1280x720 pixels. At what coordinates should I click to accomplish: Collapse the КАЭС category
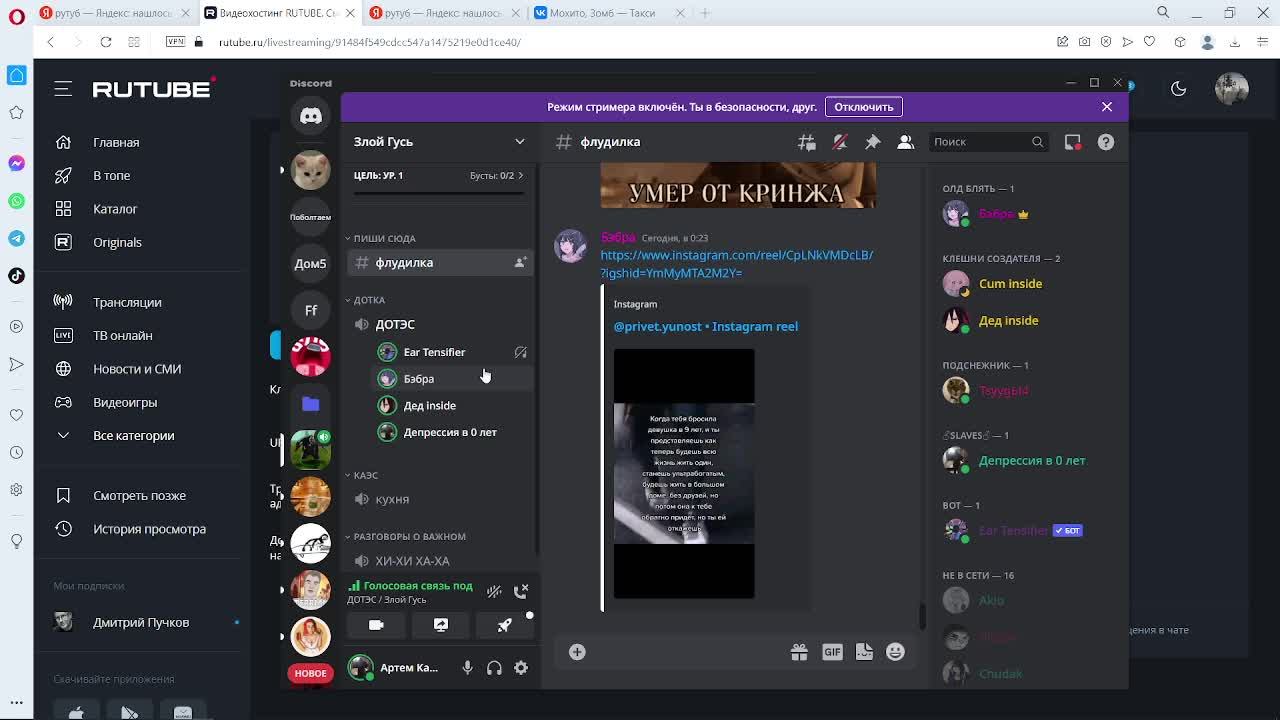click(x=365, y=475)
